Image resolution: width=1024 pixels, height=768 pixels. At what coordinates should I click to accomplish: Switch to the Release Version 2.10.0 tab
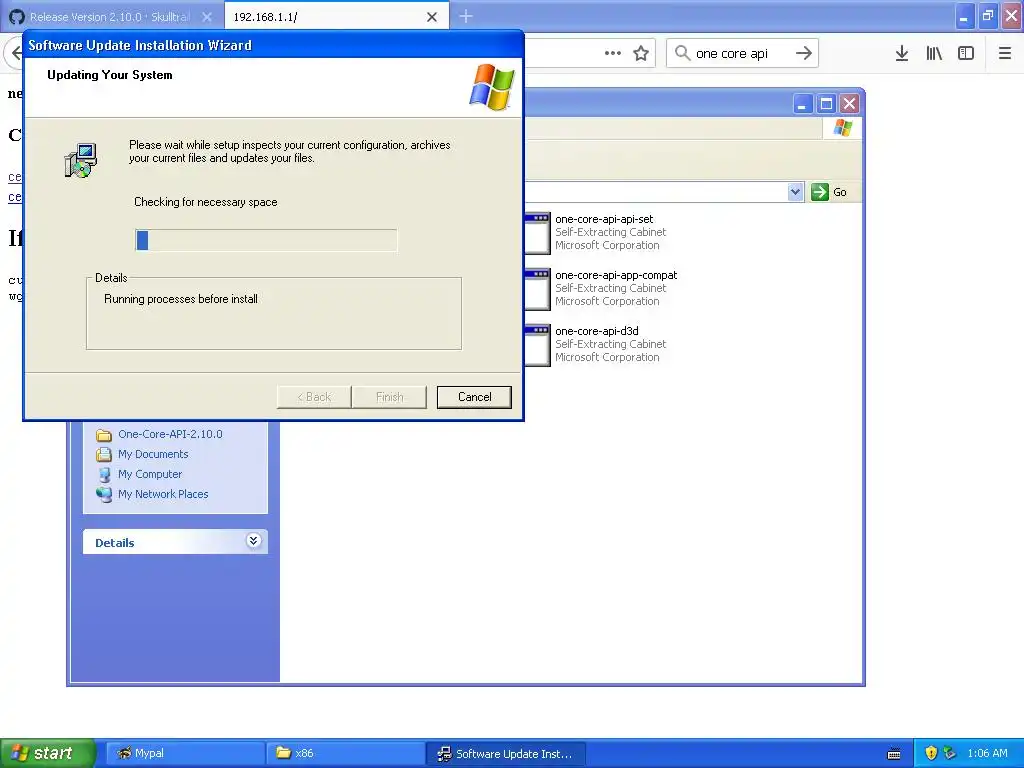click(110, 17)
